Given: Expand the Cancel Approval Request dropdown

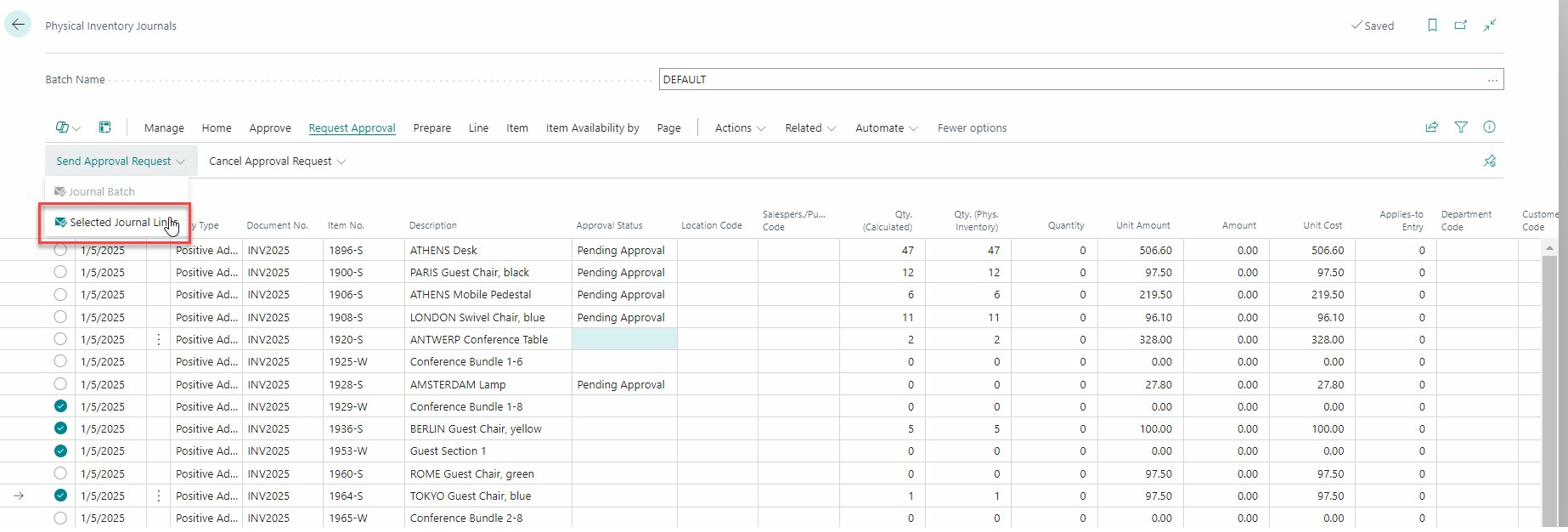Looking at the screenshot, I should pos(277,161).
